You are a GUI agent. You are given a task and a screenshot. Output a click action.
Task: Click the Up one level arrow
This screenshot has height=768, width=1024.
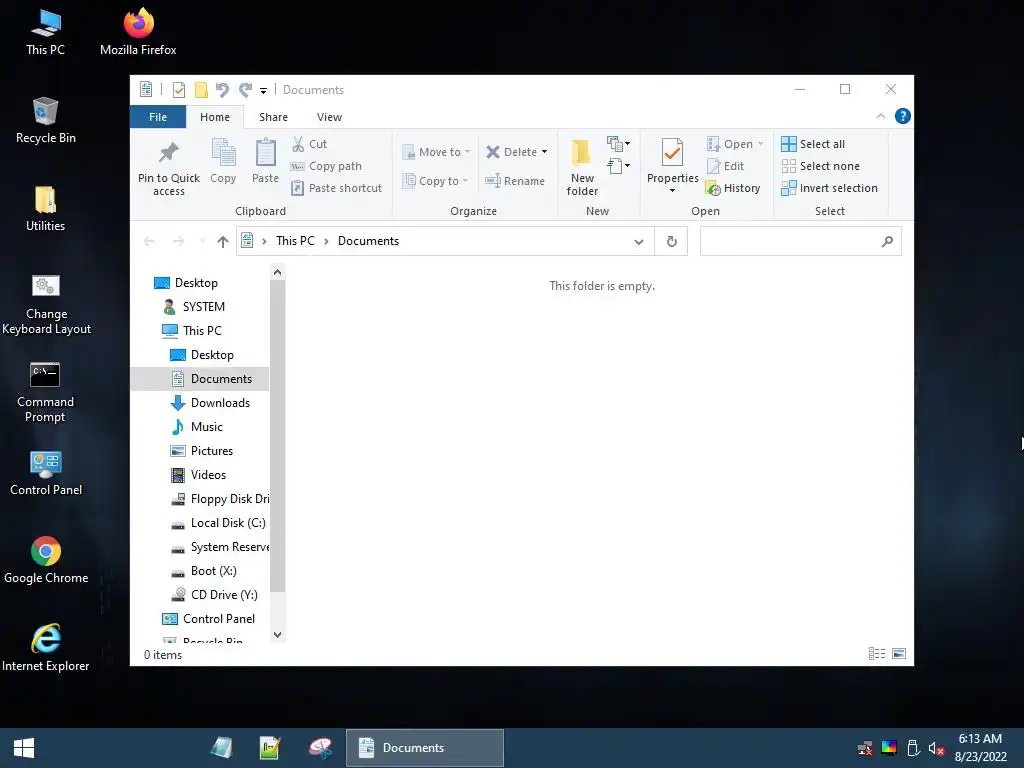223,242
